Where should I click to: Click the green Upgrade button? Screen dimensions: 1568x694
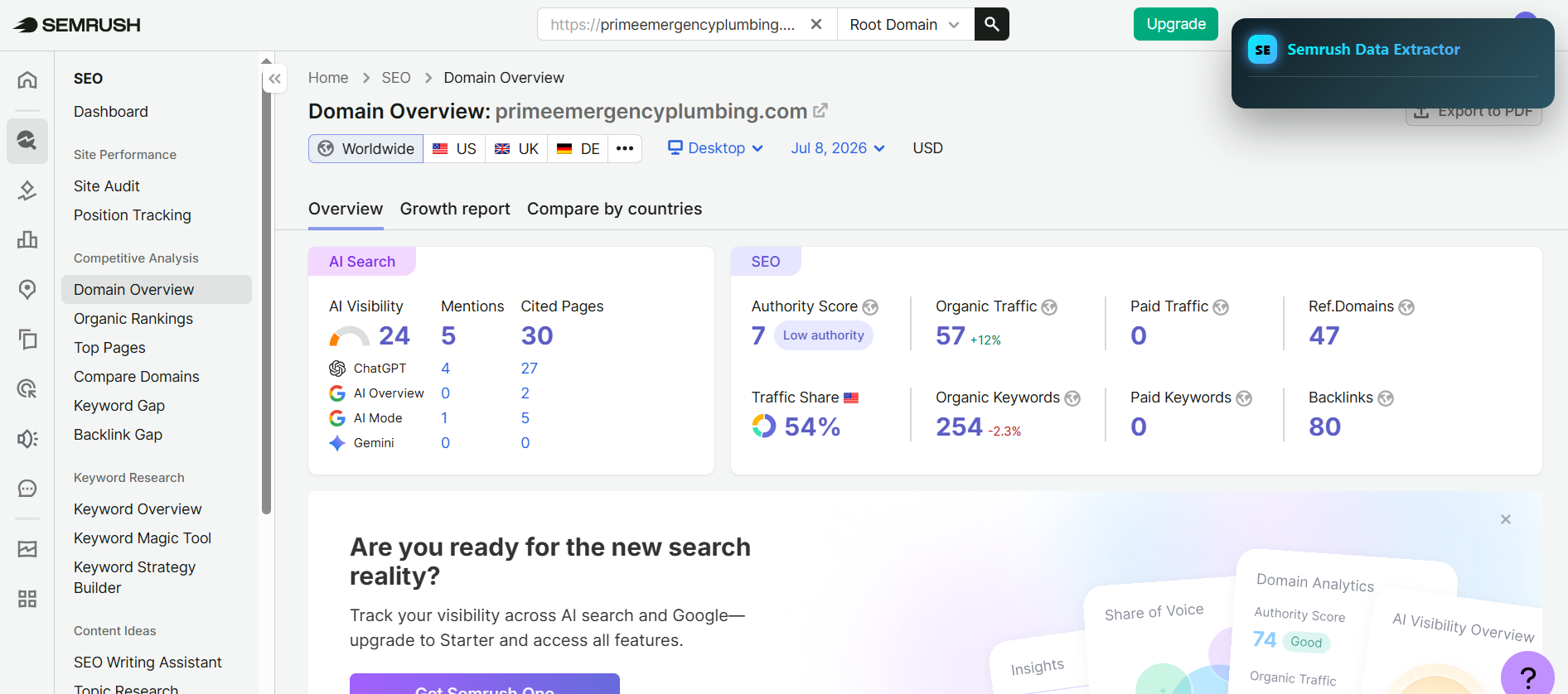coord(1176,24)
